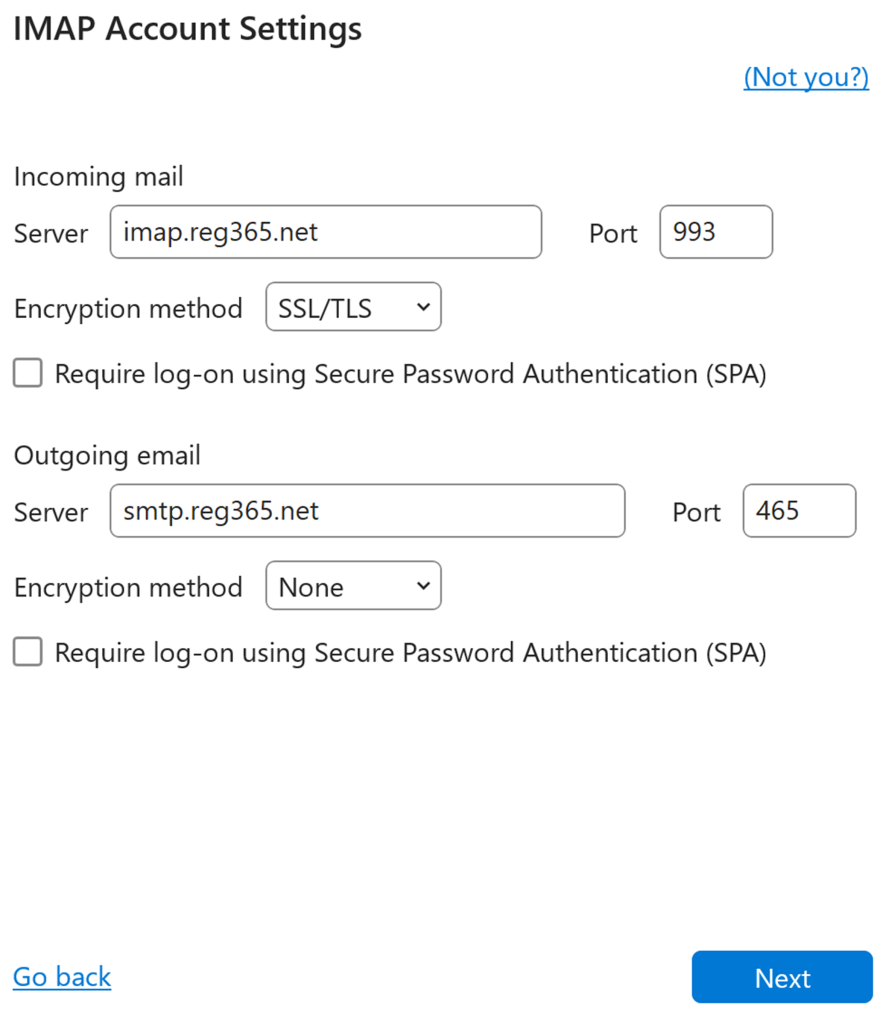883x1024 pixels.
Task: Enable Secure Password Authentication for outgoing email
Action: tap(27, 652)
